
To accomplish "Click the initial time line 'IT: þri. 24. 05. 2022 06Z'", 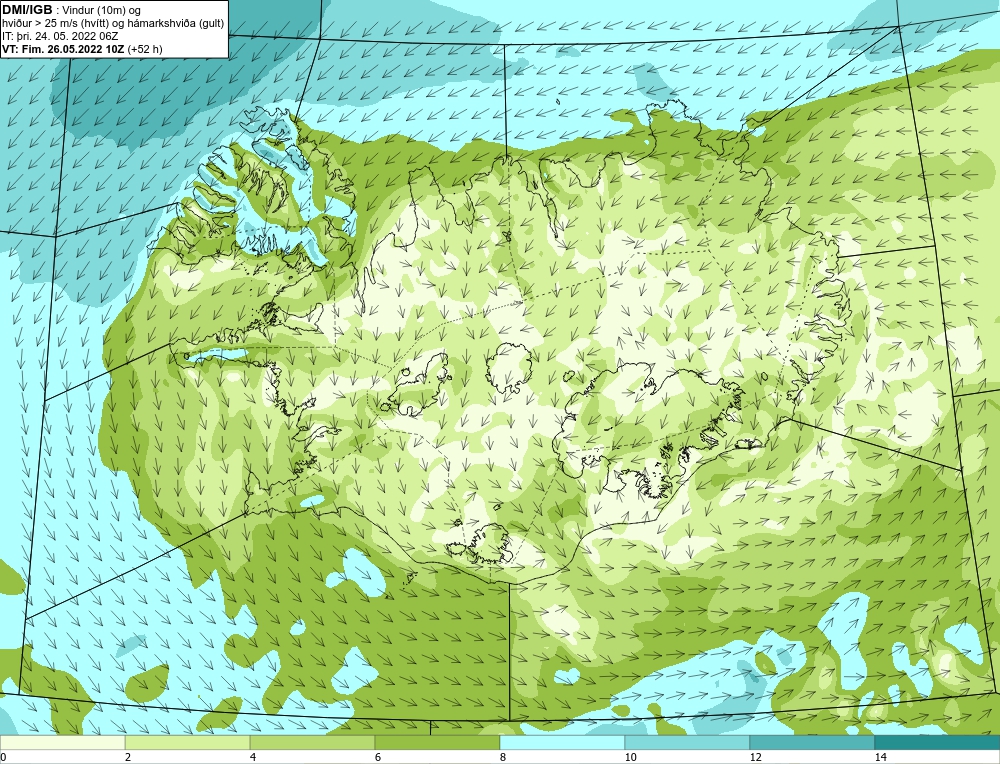I will click(x=60, y=36).
